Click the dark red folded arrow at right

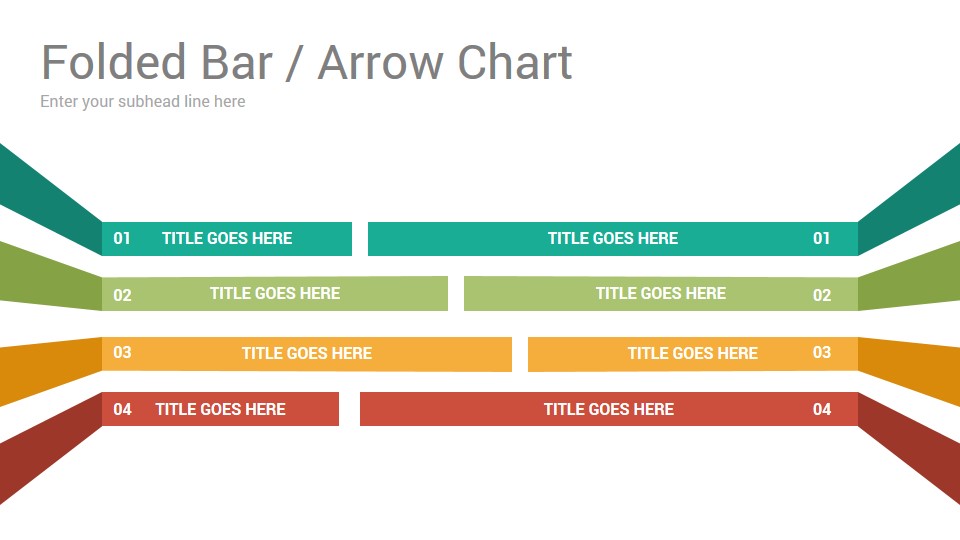[x=909, y=447]
